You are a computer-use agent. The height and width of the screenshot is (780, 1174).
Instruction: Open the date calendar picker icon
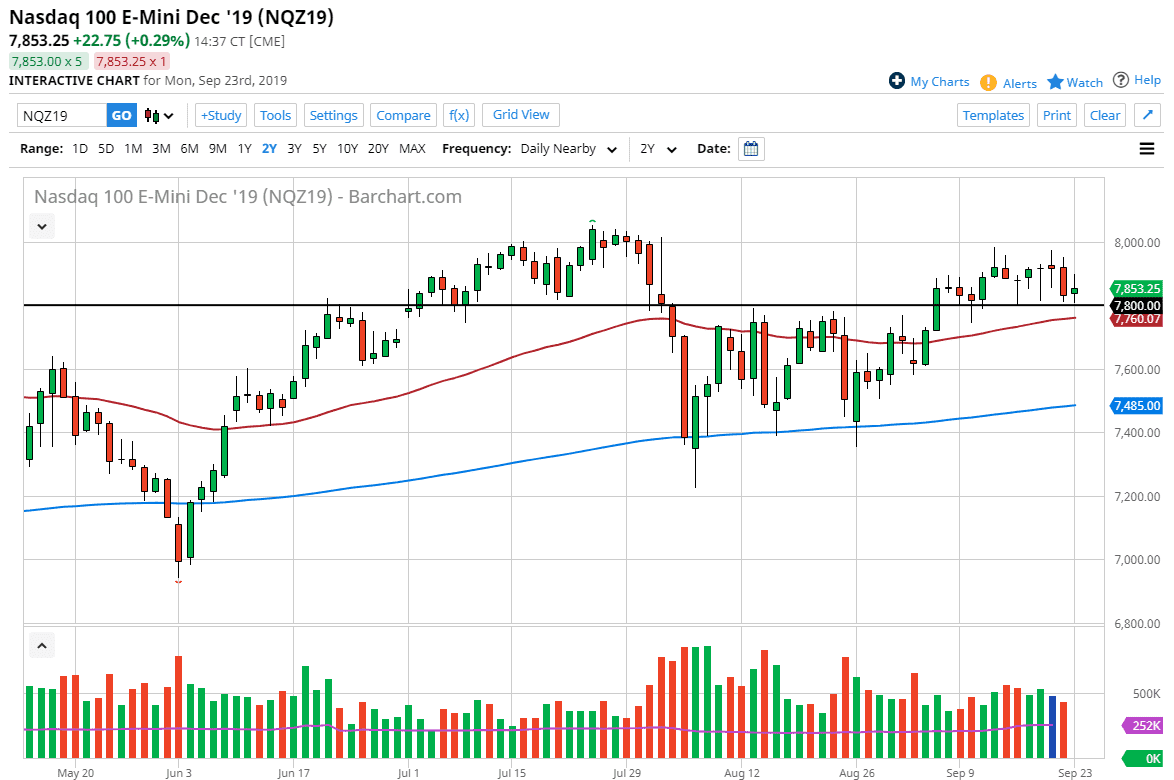(x=752, y=149)
